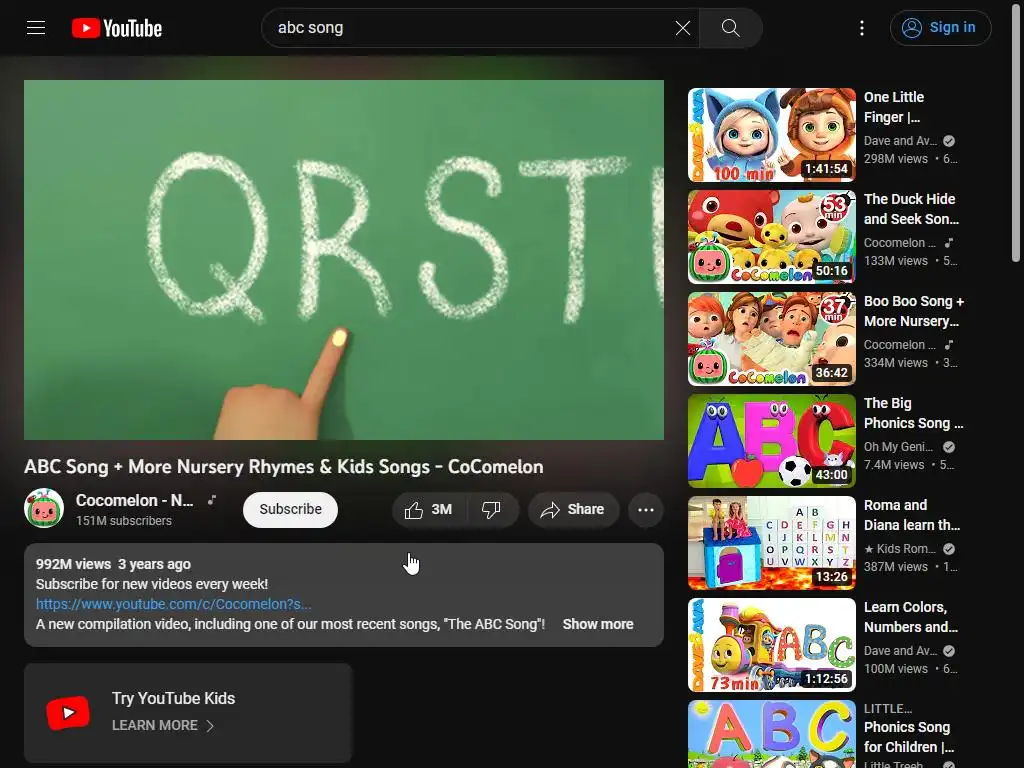Click the title Roma and Diana learn th...
Viewport: 1024px width, 768px height.
click(x=912, y=515)
